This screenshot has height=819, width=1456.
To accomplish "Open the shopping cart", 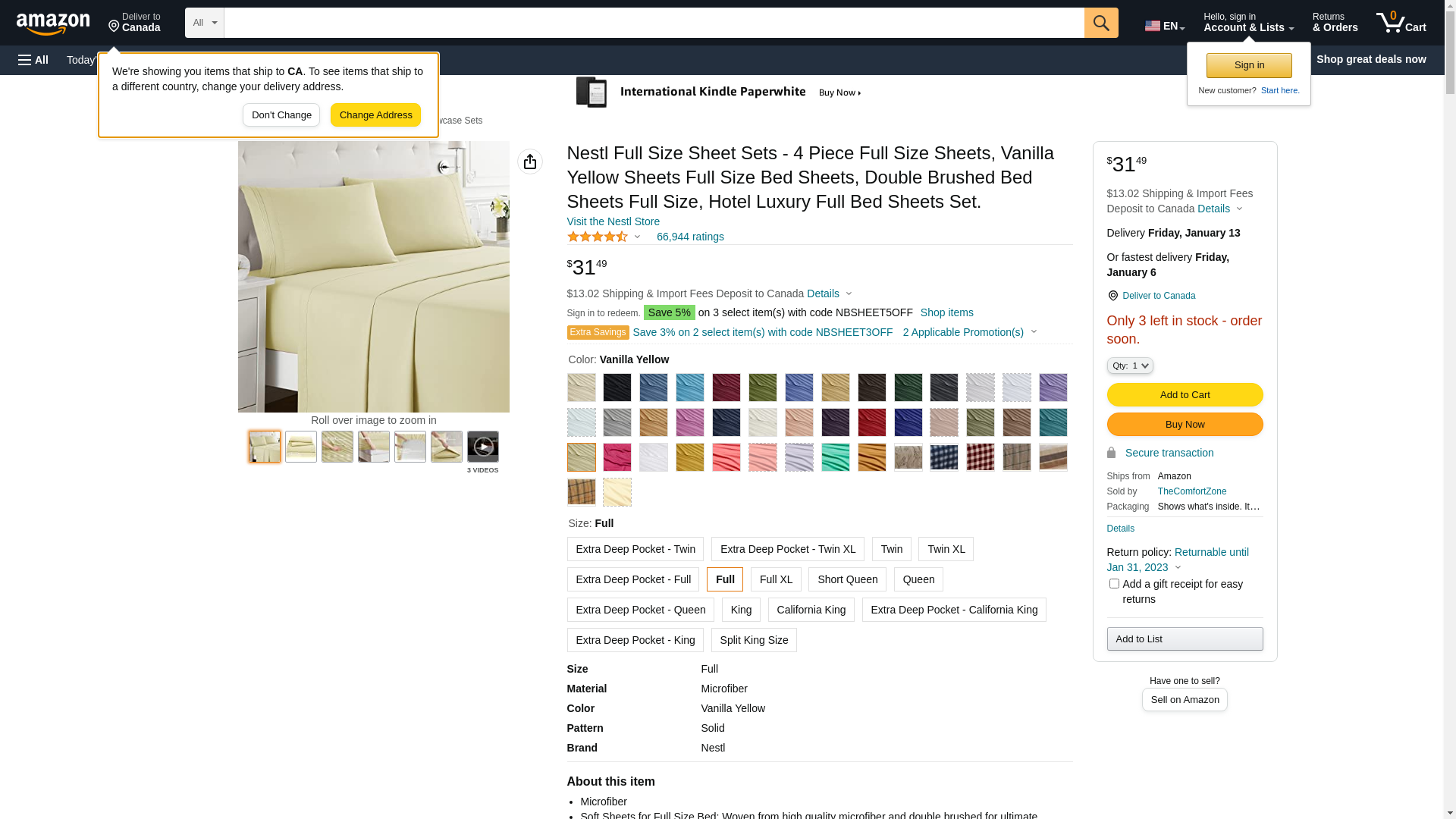I will tap(1401, 23).
